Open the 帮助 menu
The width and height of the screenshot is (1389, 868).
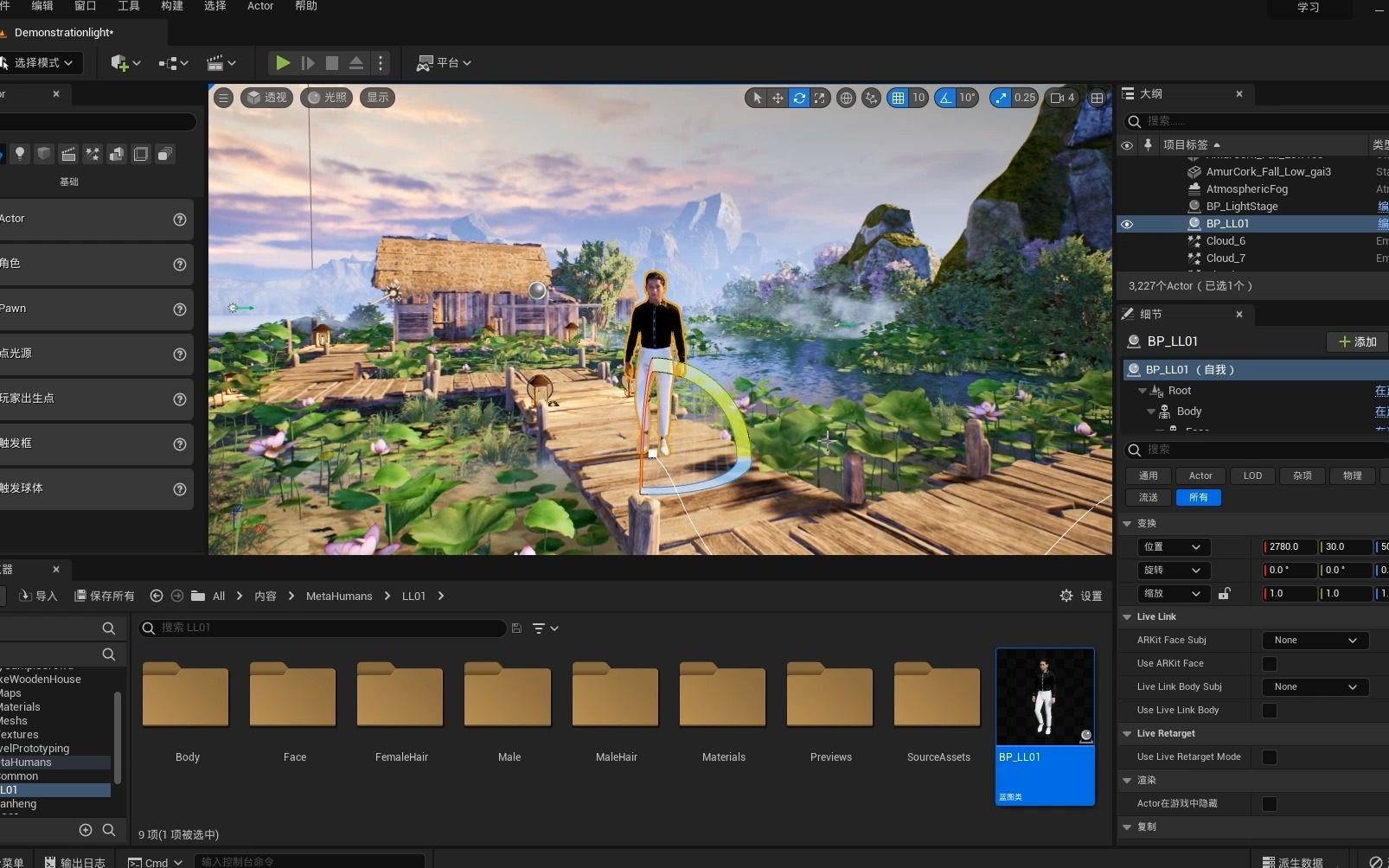(x=306, y=6)
